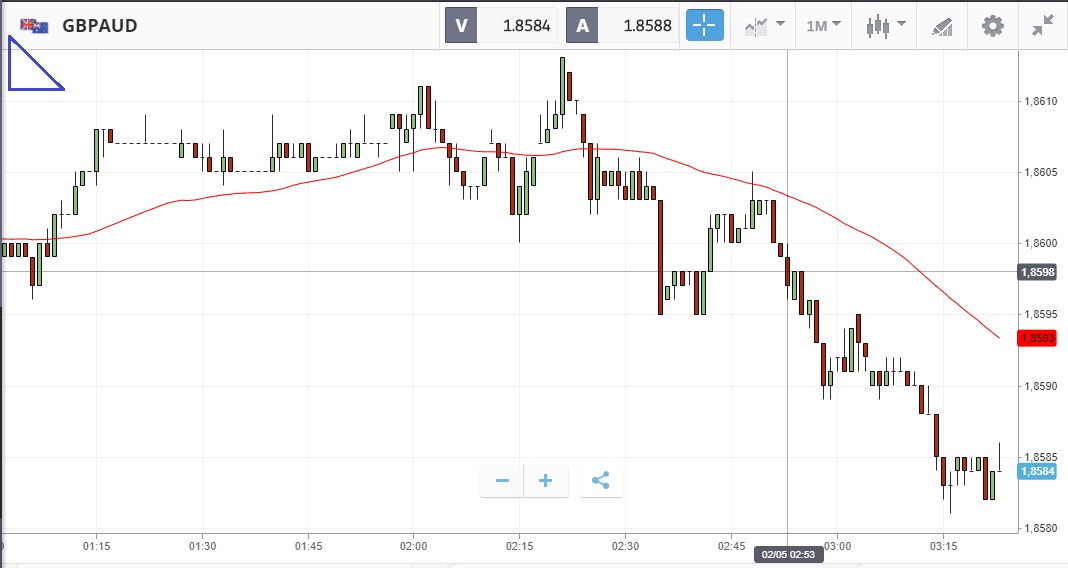Open the chart indicators dropdown
The width and height of the screenshot is (1068, 568).
pyautogui.click(x=764, y=26)
